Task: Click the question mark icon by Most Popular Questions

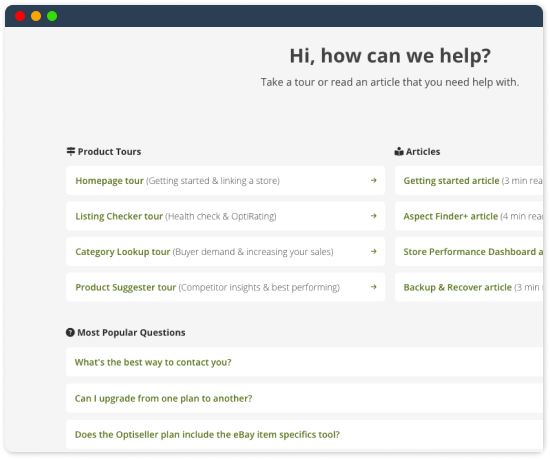Action: (x=70, y=332)
